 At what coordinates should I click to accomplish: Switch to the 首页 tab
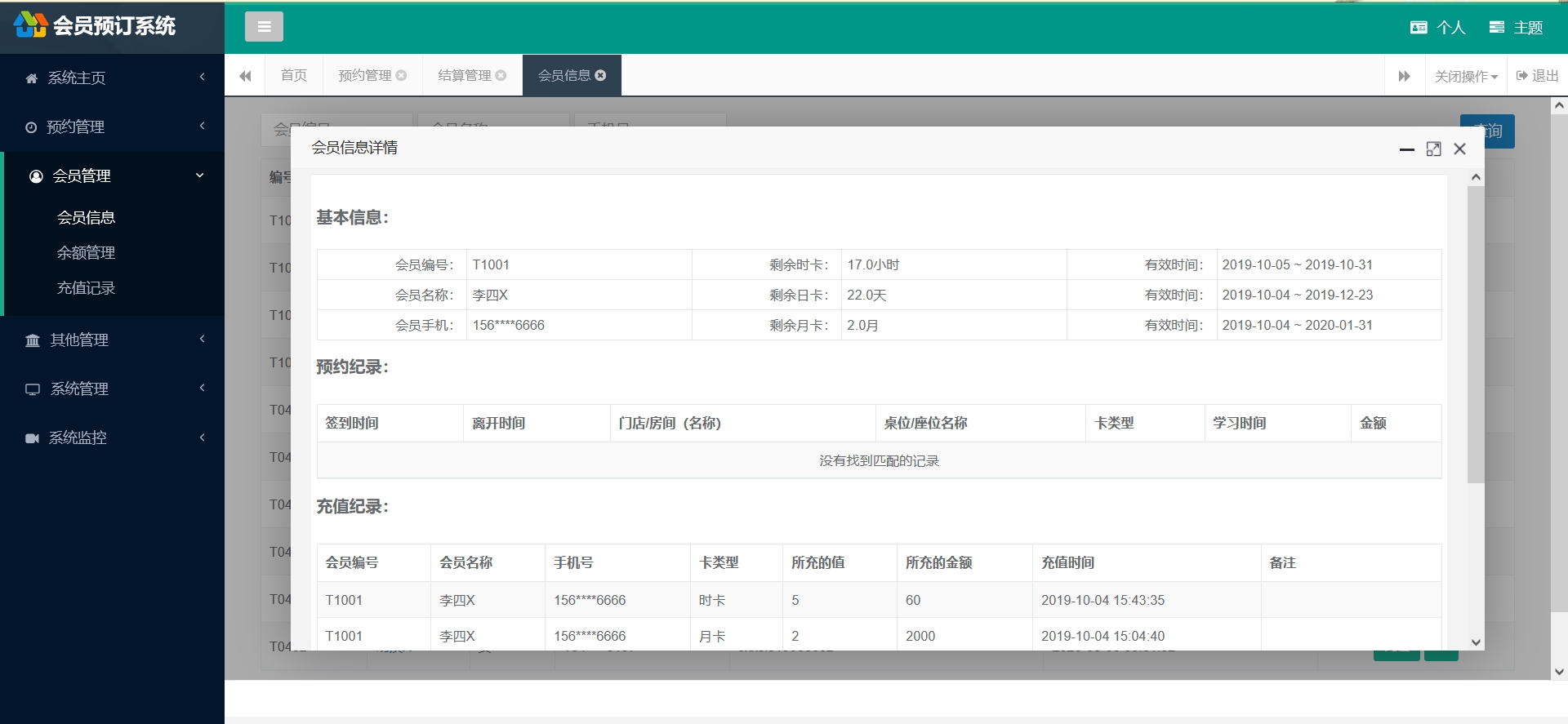click(x=293, y=75)
